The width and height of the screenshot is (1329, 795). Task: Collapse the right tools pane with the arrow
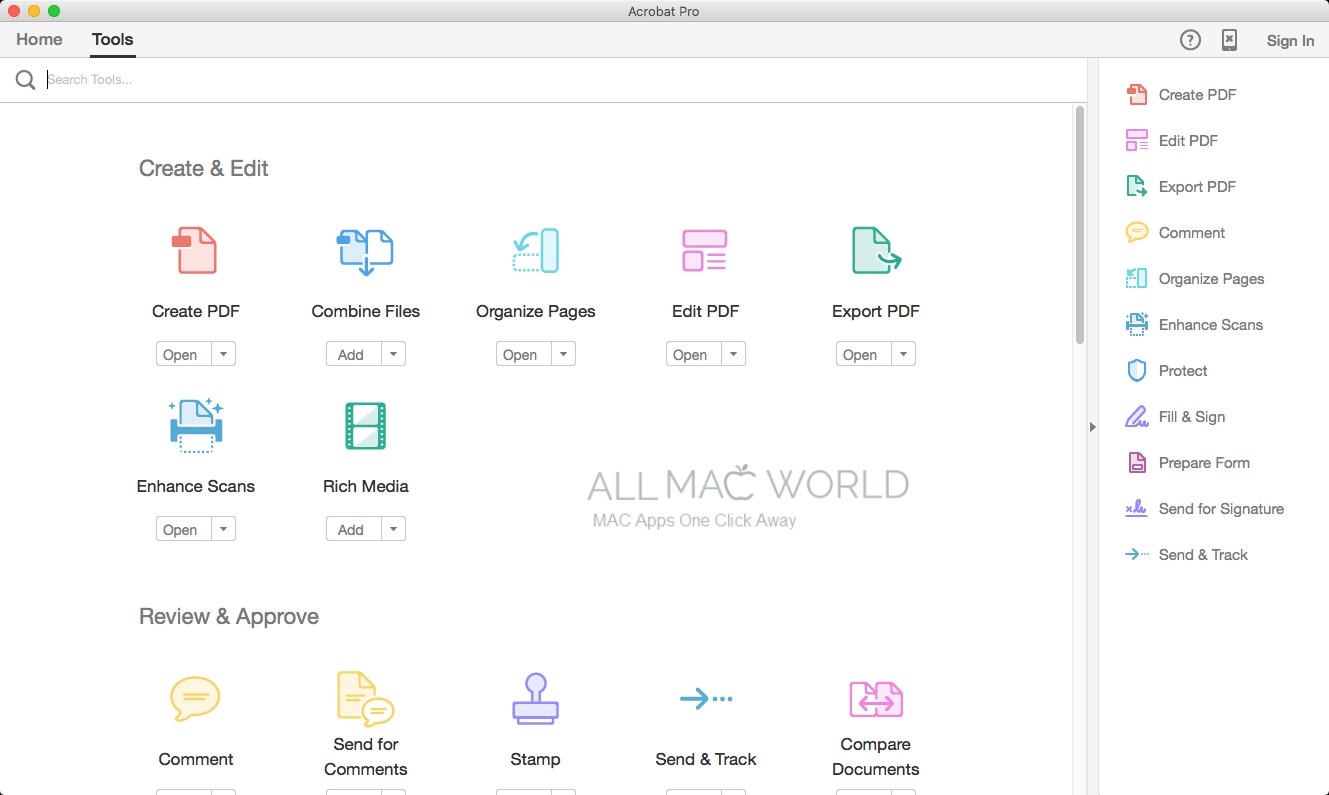pyautogui.click(x=1092, y=427)
